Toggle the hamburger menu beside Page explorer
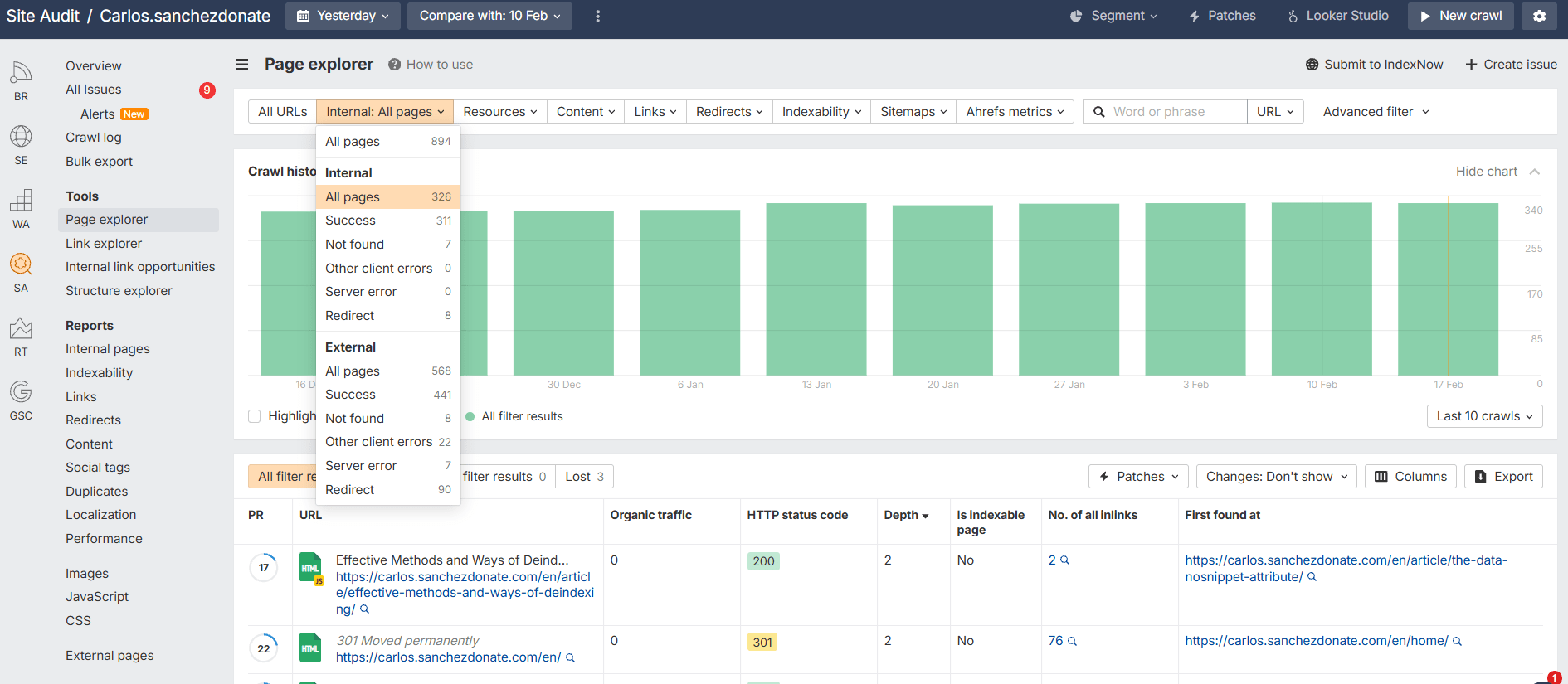 (241, 65)
